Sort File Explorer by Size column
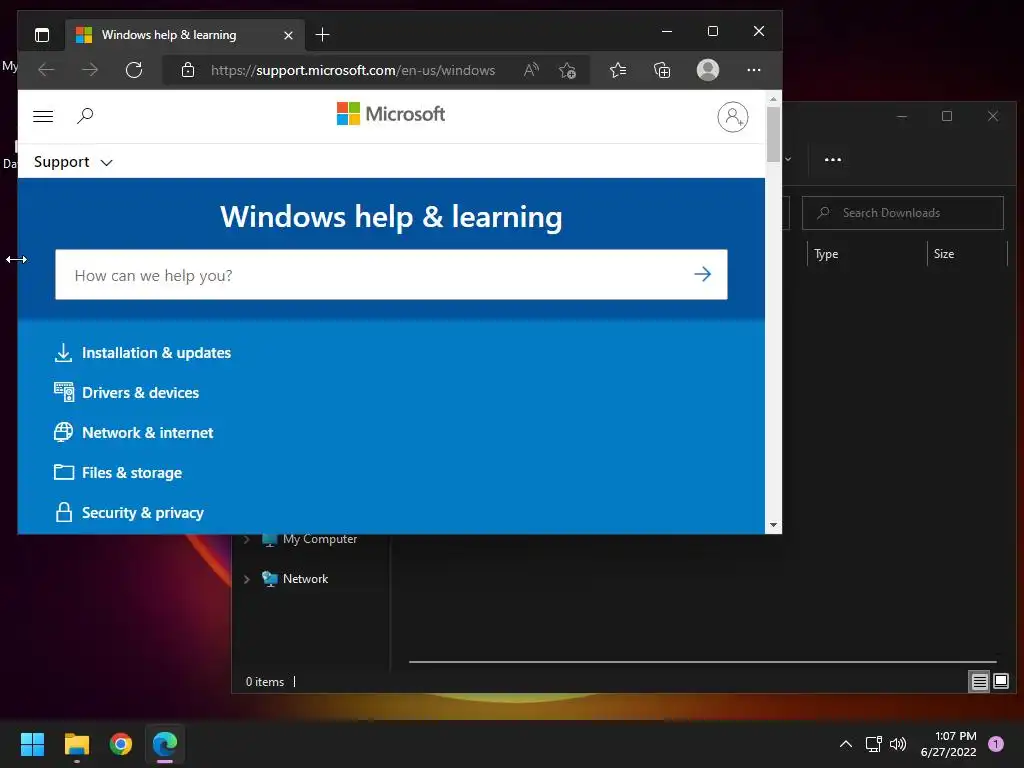 click(944, 254)
